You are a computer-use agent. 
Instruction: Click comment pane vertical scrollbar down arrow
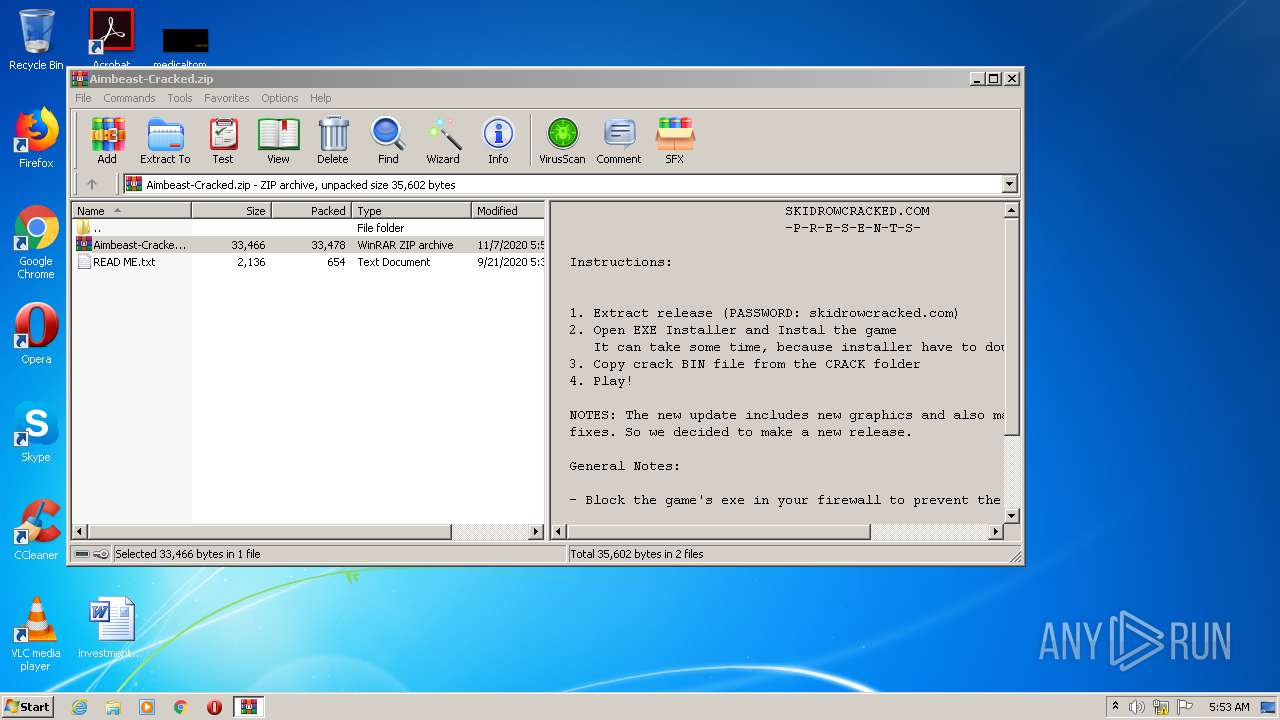(1011, 516)
